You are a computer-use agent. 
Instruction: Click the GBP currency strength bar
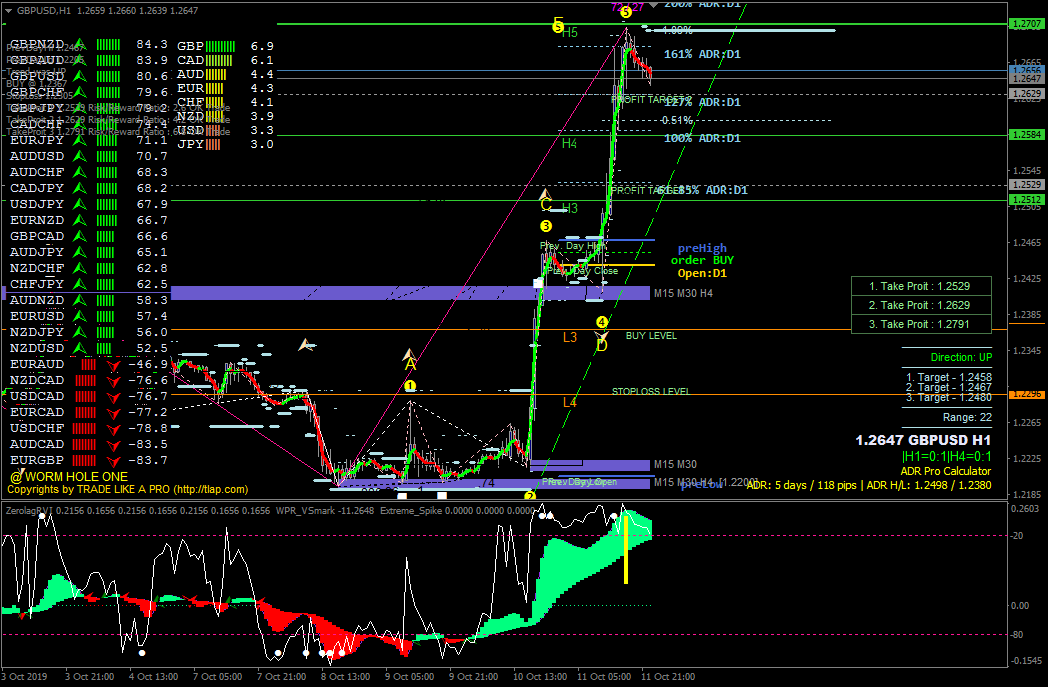(221, 46)
